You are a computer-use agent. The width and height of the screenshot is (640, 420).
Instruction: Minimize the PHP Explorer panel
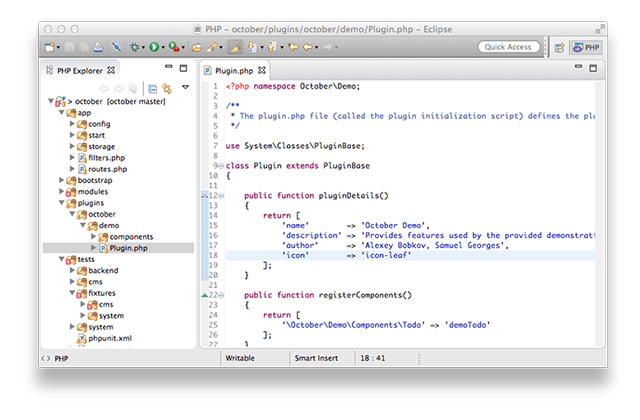click(169, 66)
